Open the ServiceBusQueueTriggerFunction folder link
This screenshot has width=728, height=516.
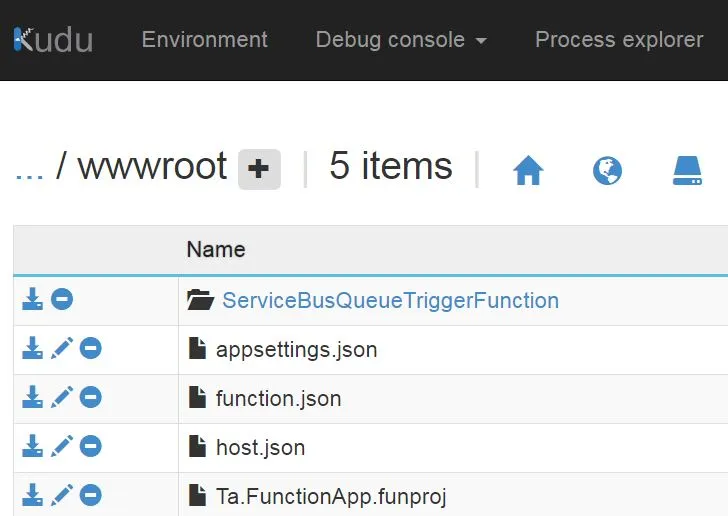click(x=390, y=300)
